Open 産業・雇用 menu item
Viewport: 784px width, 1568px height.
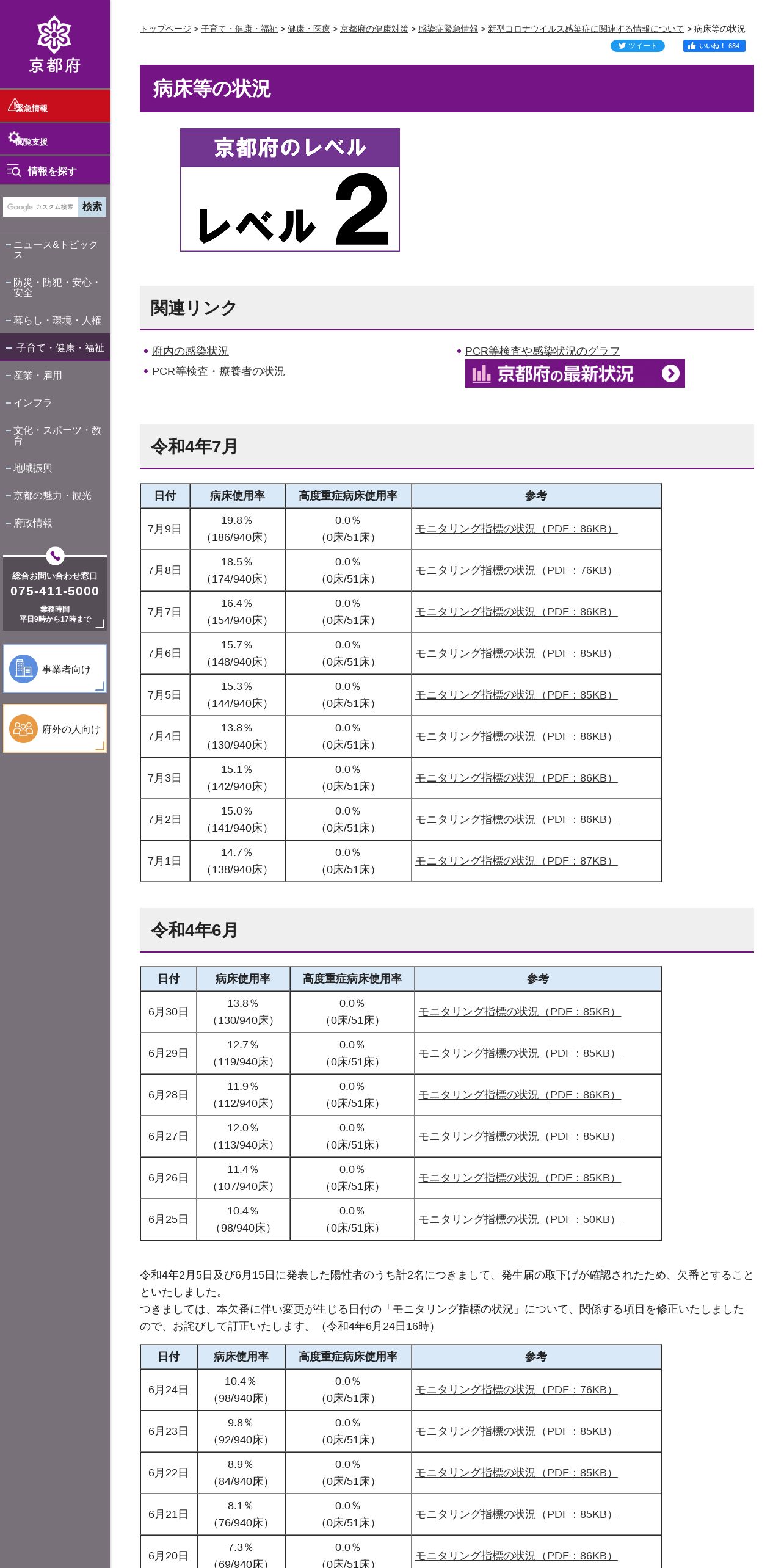point(55,375)
